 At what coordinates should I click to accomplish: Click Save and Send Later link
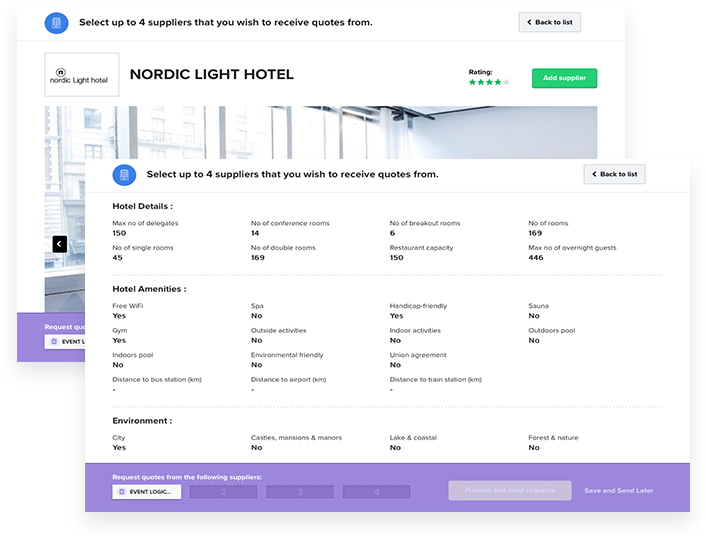[619, 490]
